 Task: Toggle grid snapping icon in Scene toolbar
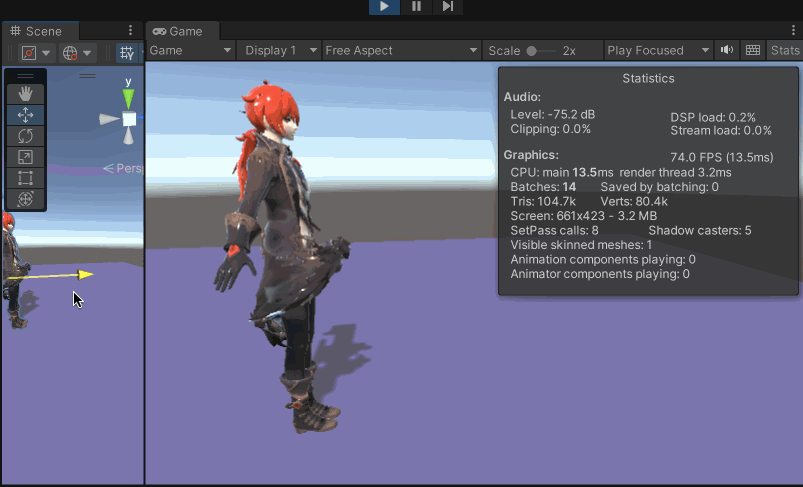[x=127, y=52]
